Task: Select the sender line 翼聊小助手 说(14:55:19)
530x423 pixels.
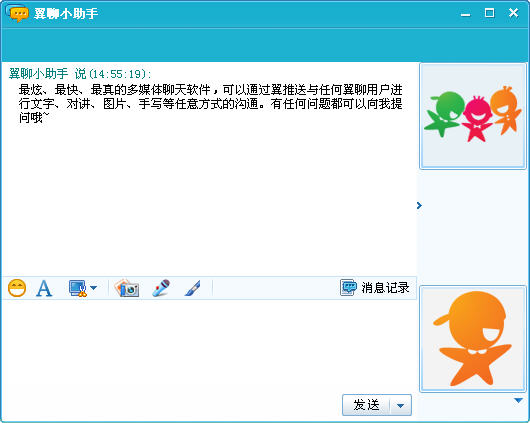Action: coord(80,73)
